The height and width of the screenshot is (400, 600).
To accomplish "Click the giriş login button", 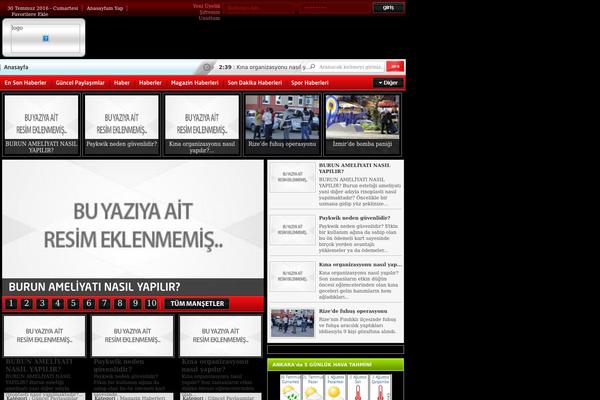I will coord(388,7).
